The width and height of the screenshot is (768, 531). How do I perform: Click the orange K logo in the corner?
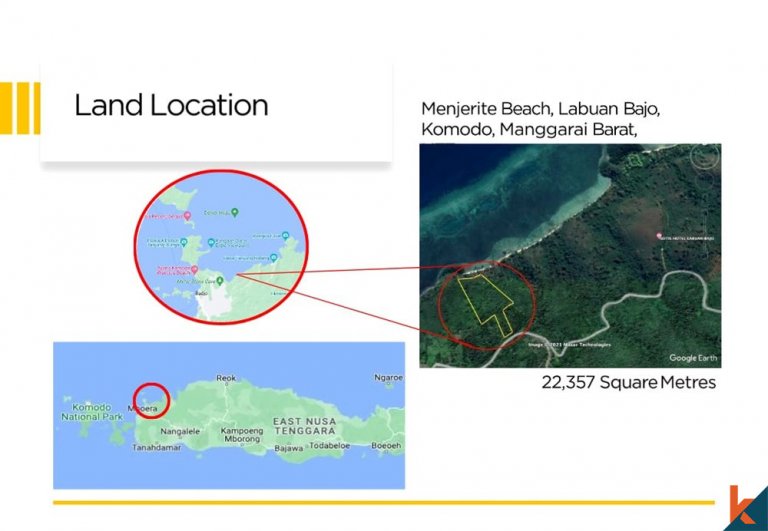pyautogui.click(x=744, y=507)
